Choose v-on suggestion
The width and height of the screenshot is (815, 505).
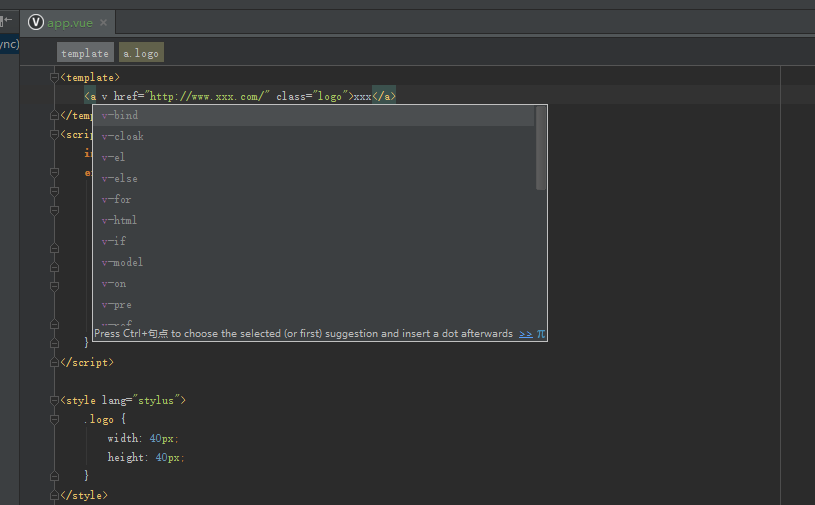point(314,284)
